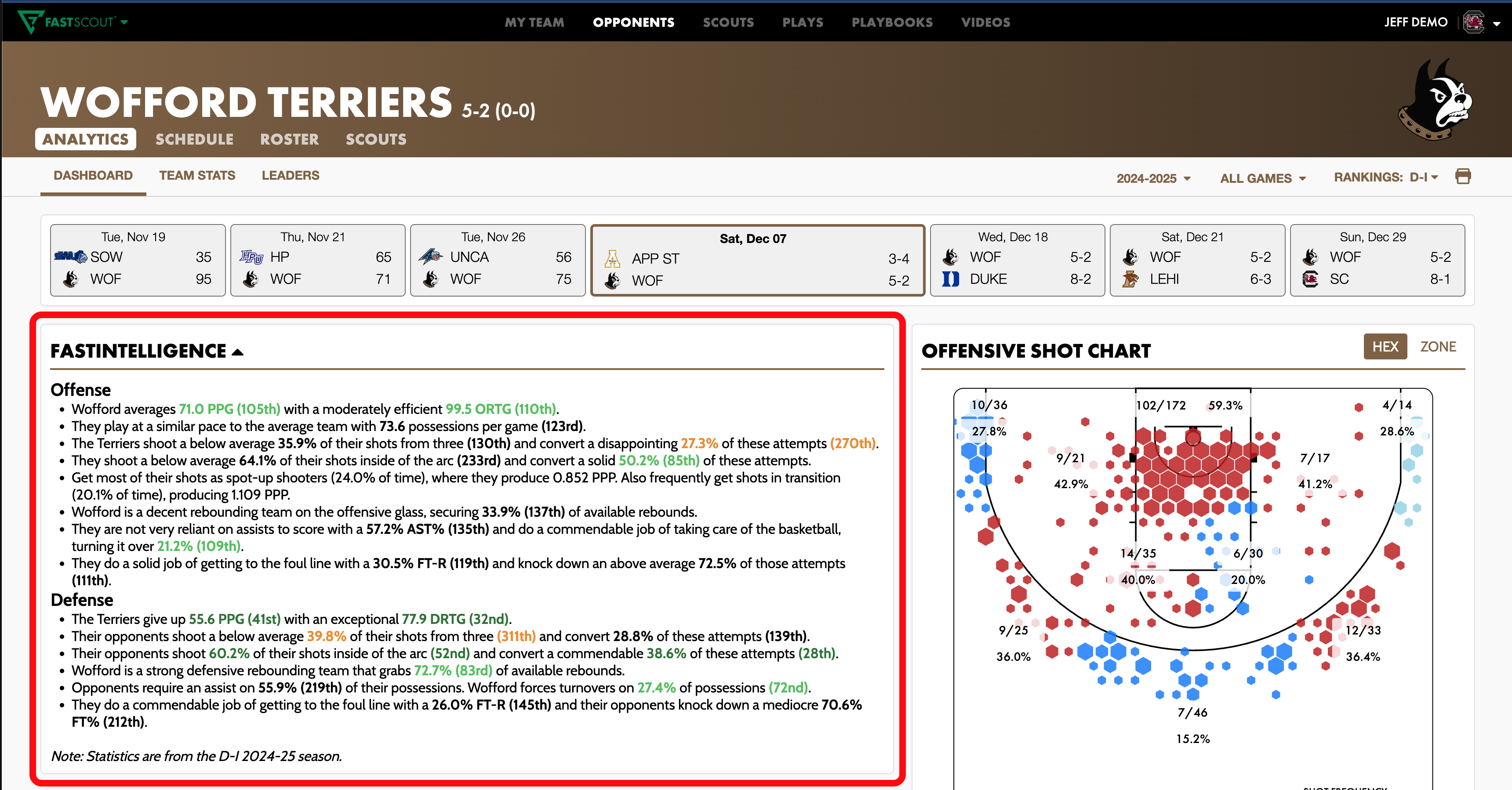Image resolution: width=1512 pixels, height=790 pixels.
Task: Click the Duke logo in Dec 18 game
Action: point(950,279)
